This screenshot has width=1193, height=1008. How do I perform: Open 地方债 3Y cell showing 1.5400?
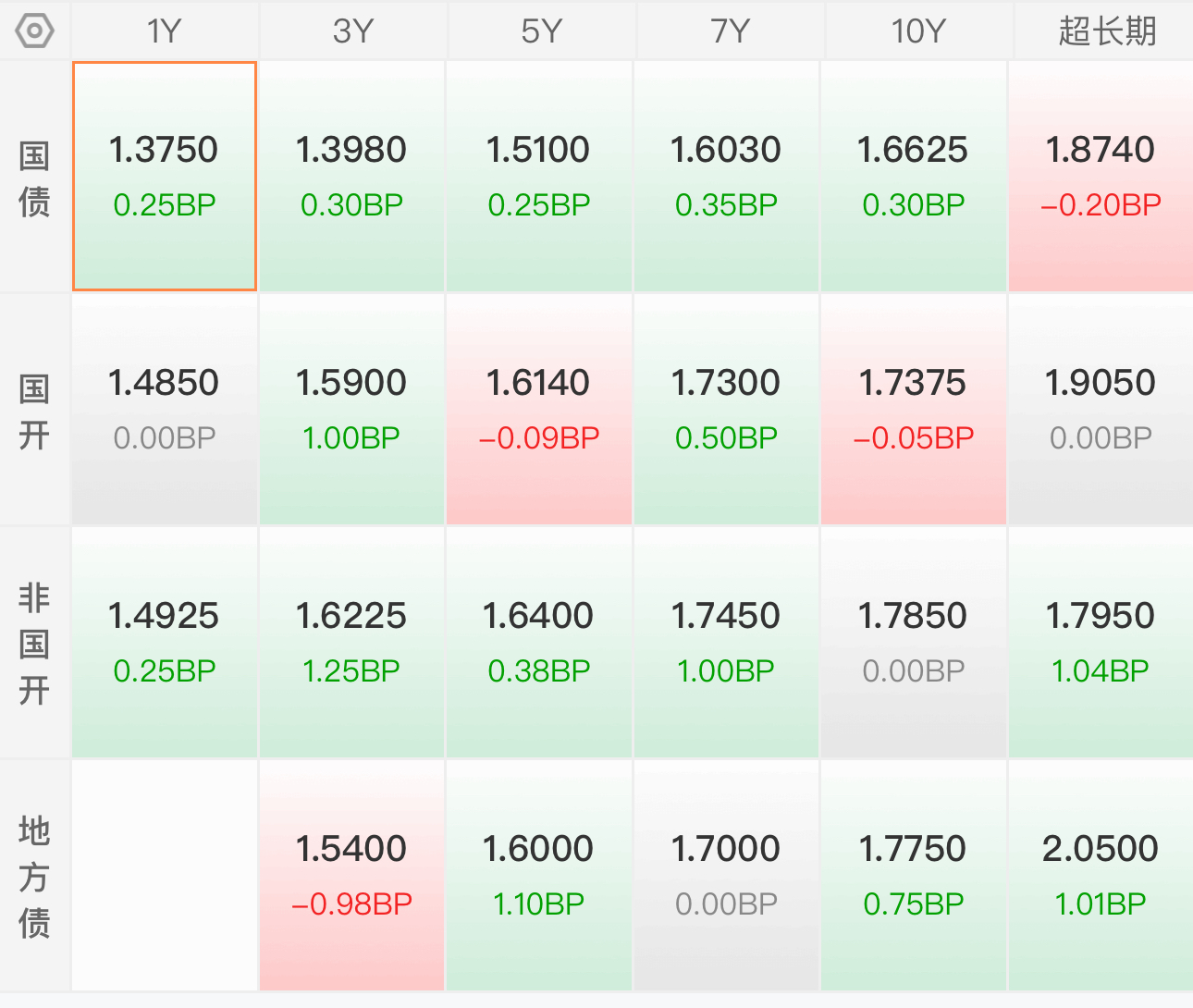[x=351, y=876]
